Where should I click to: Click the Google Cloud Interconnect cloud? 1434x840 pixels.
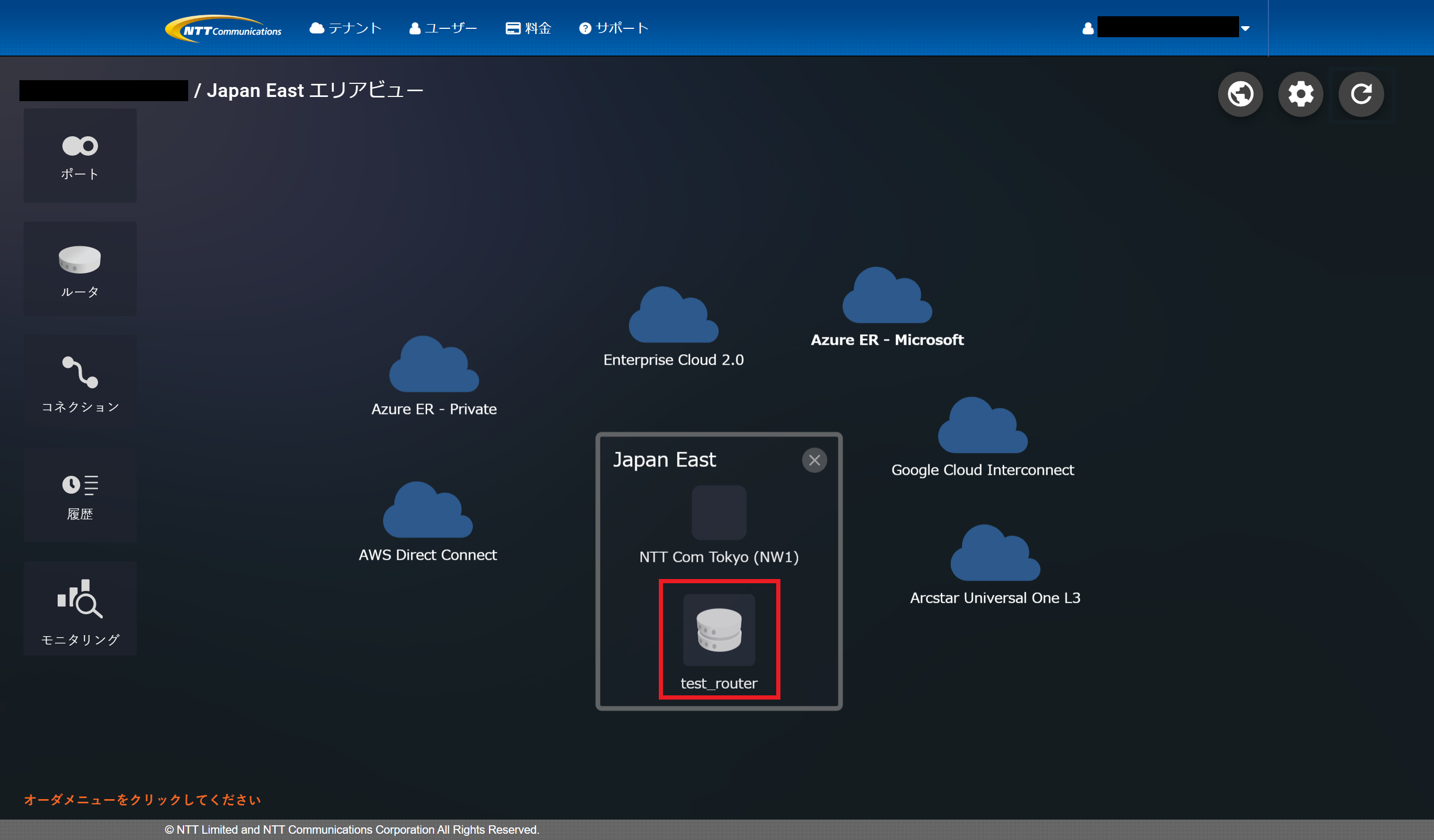(982, 426)
